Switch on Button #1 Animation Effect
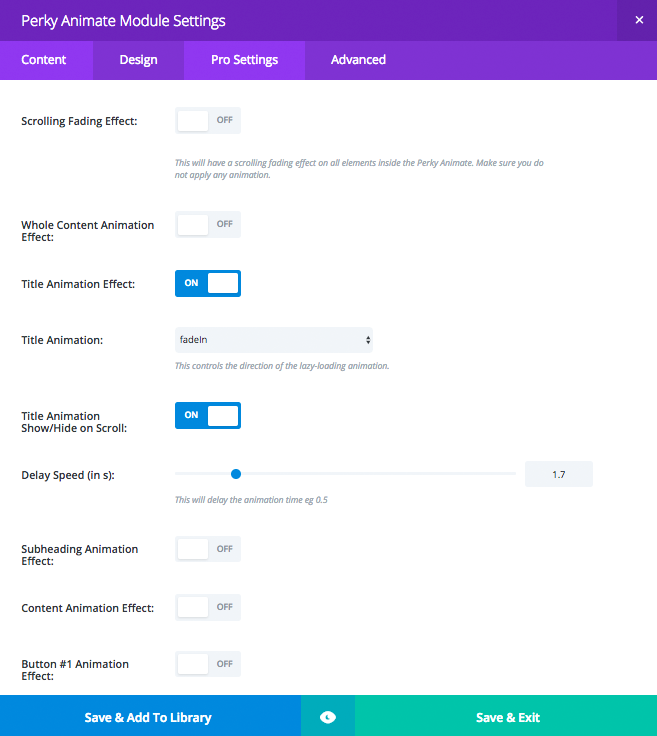657x736 pixels. tap(208, 664)
